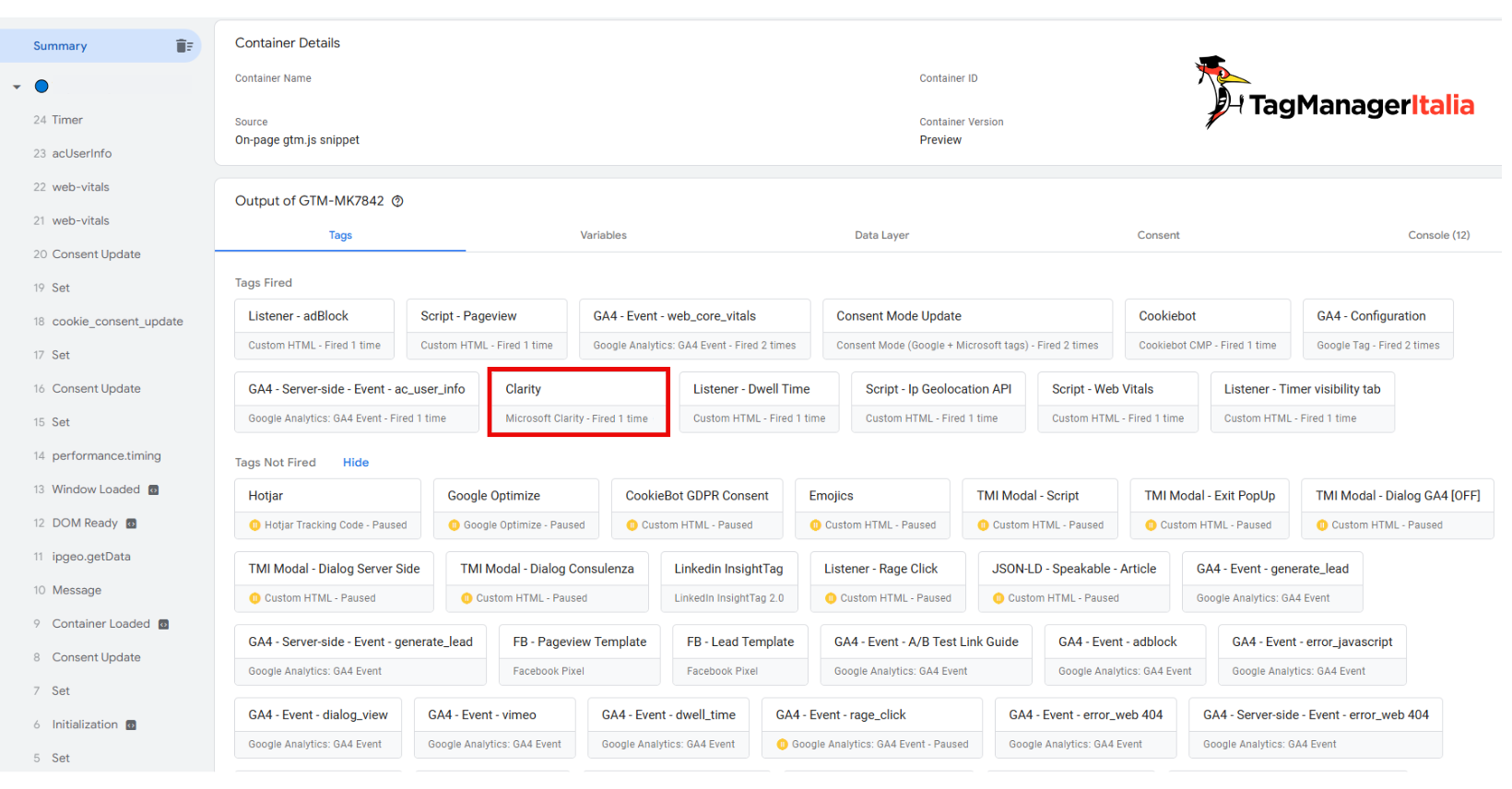Open the Clarity tag card
Screen dimensions: 1512x789
pos(578,403)
